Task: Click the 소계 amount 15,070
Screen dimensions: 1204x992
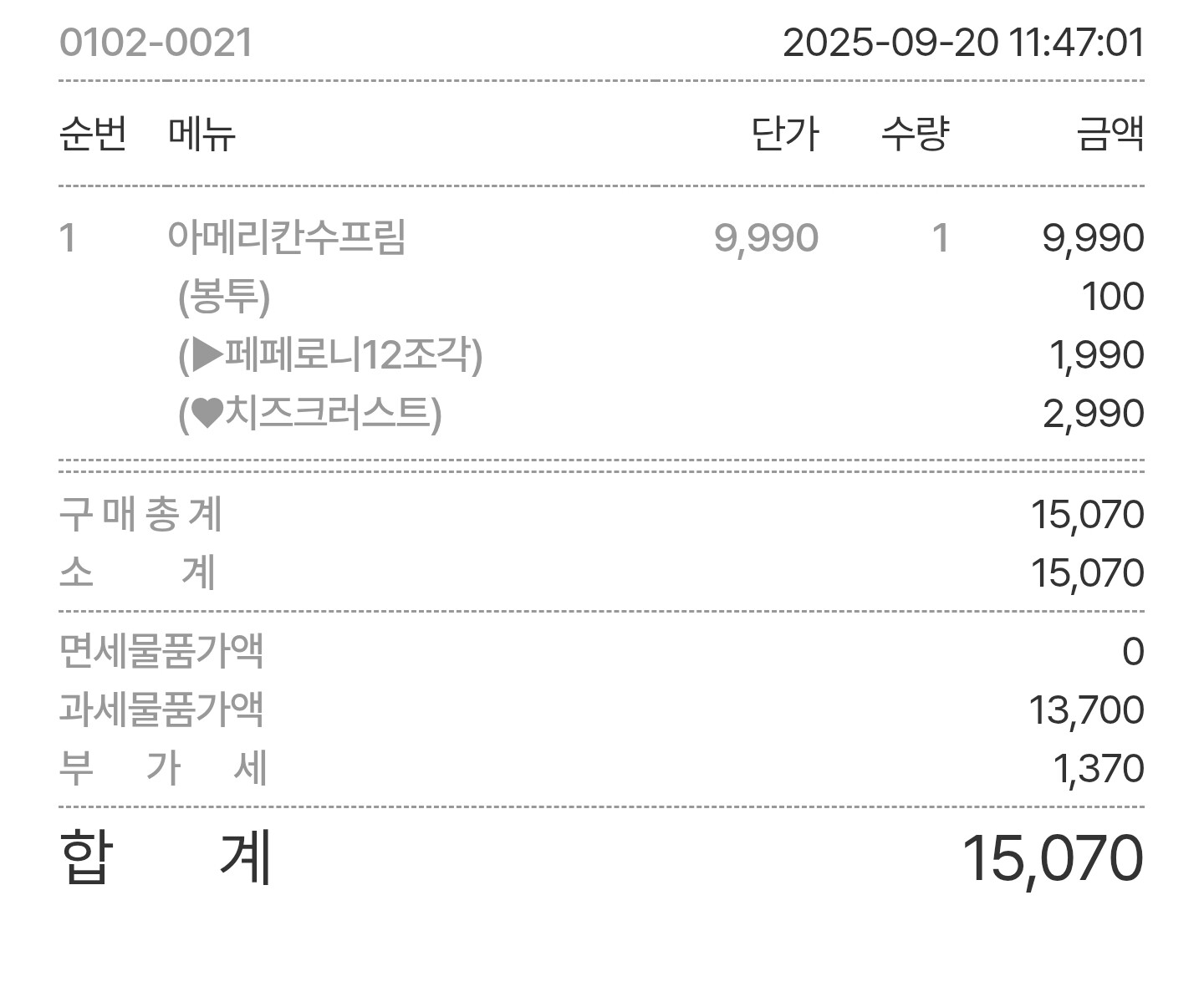Action: pos(1087,573)
